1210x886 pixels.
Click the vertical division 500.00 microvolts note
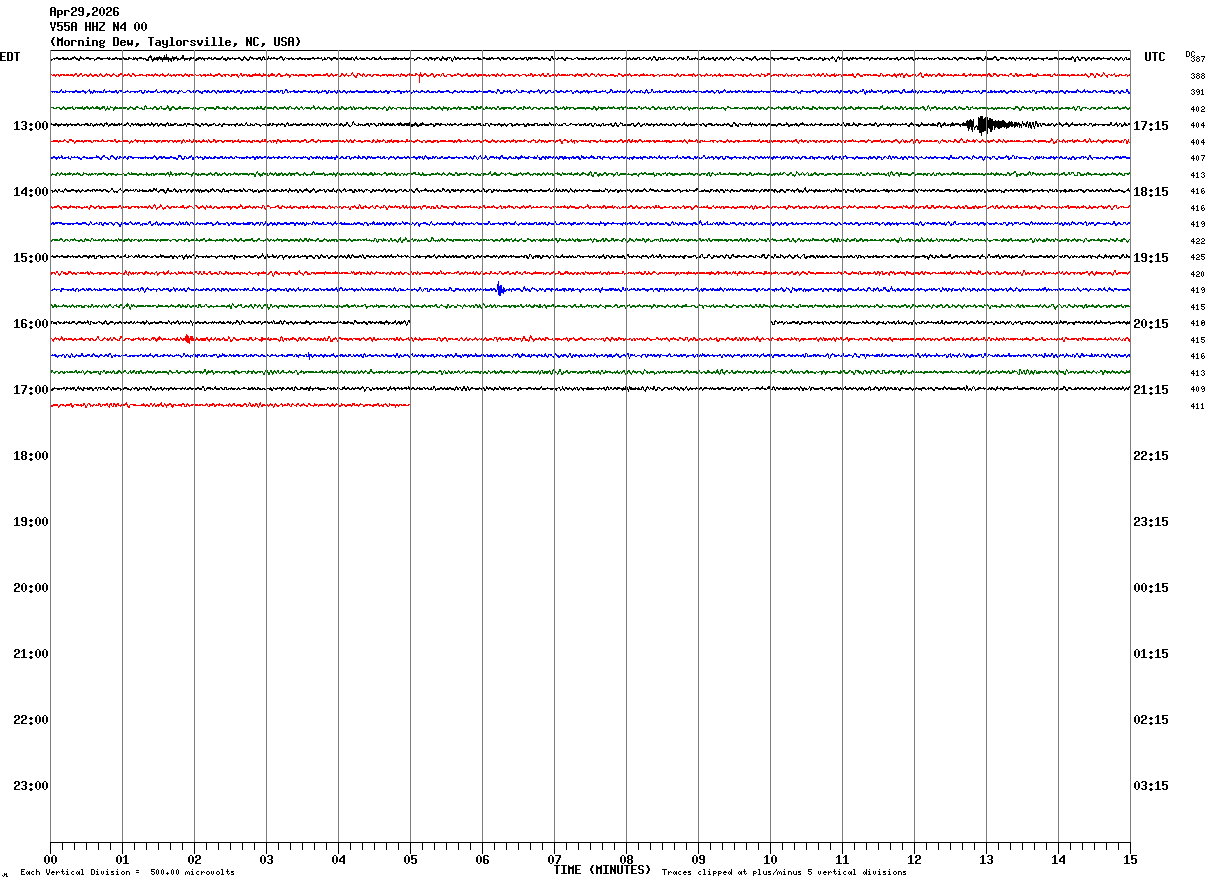(128, 873)
